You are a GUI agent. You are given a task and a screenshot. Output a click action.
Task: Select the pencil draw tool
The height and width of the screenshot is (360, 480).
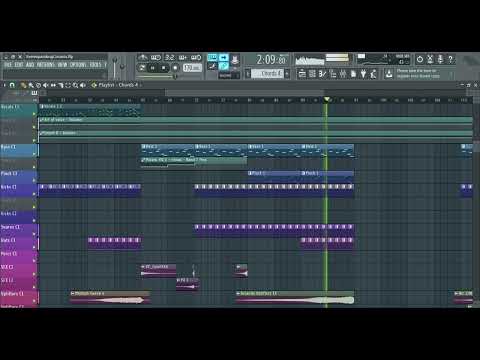coord(23,85)
